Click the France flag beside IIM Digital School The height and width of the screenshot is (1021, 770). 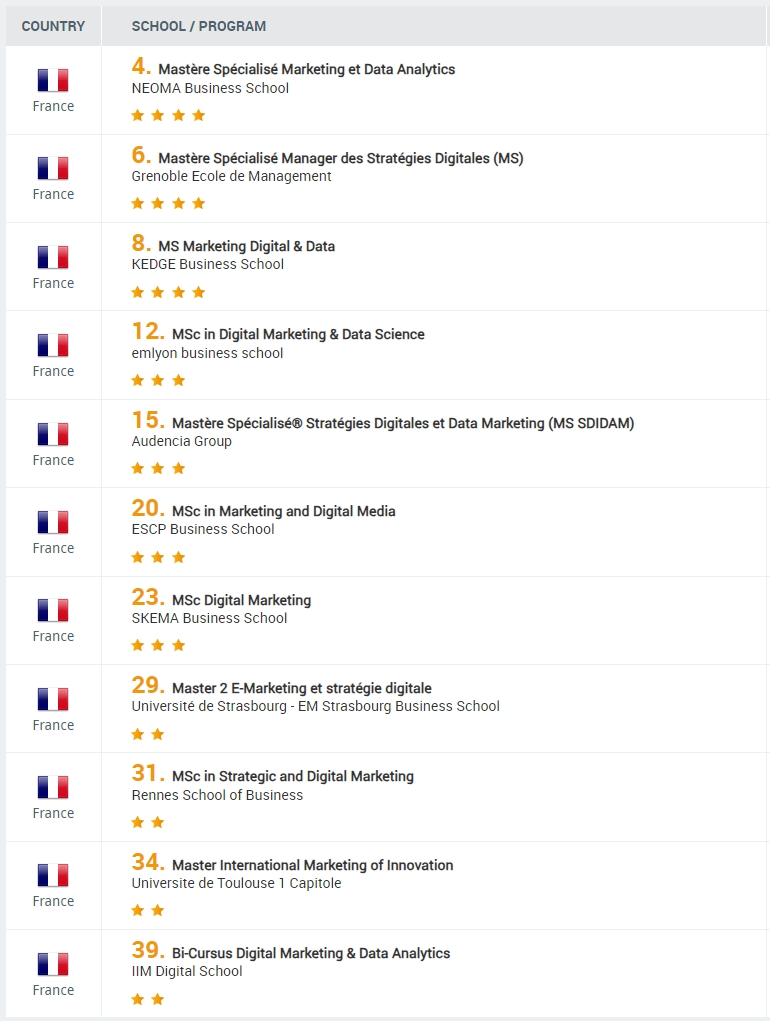click(x=53, y=964)
